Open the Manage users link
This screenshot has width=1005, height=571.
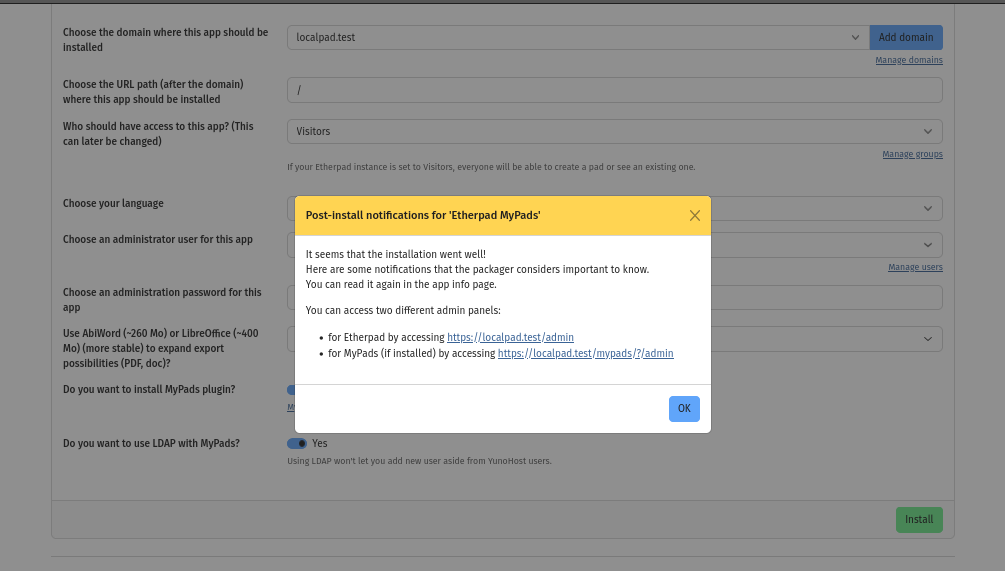click(x=915, y=267)
